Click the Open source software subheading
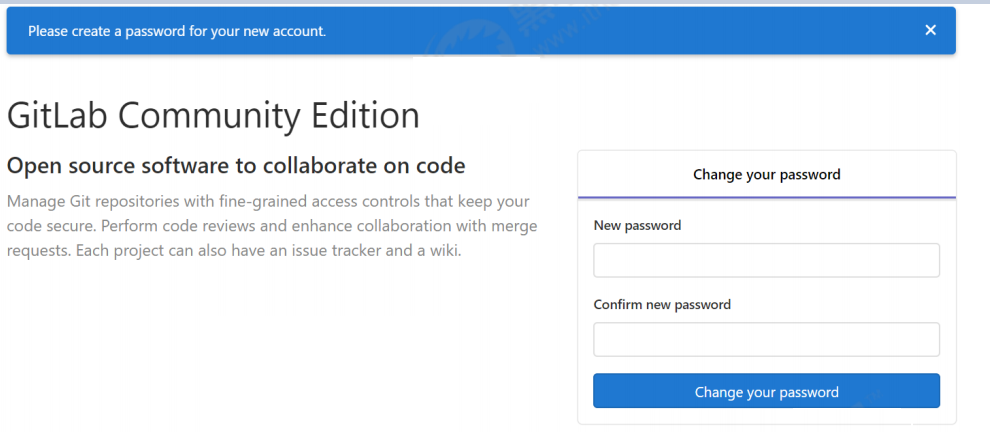The width and height of the screenshot is (990, 446). 236,166
